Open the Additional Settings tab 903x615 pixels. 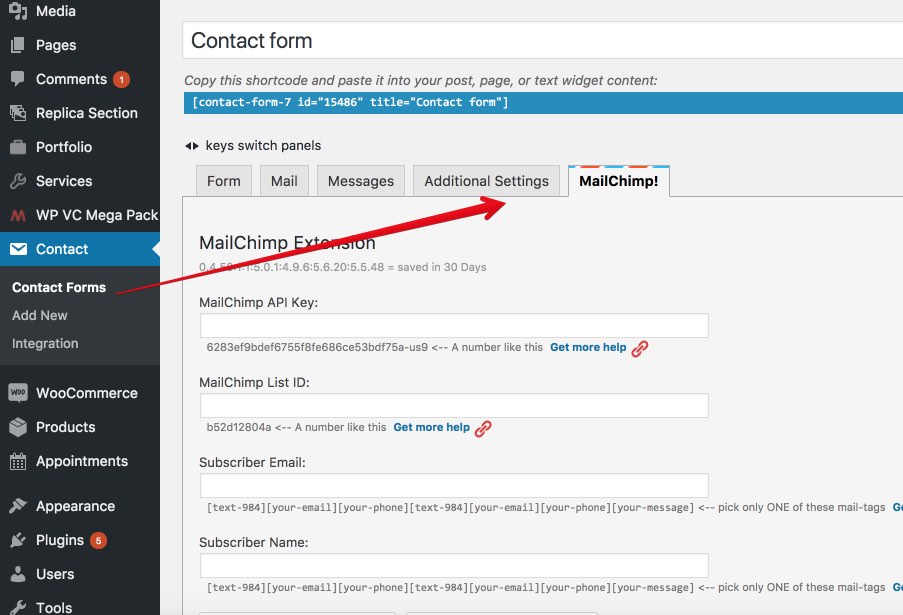(x=487, y=181)
